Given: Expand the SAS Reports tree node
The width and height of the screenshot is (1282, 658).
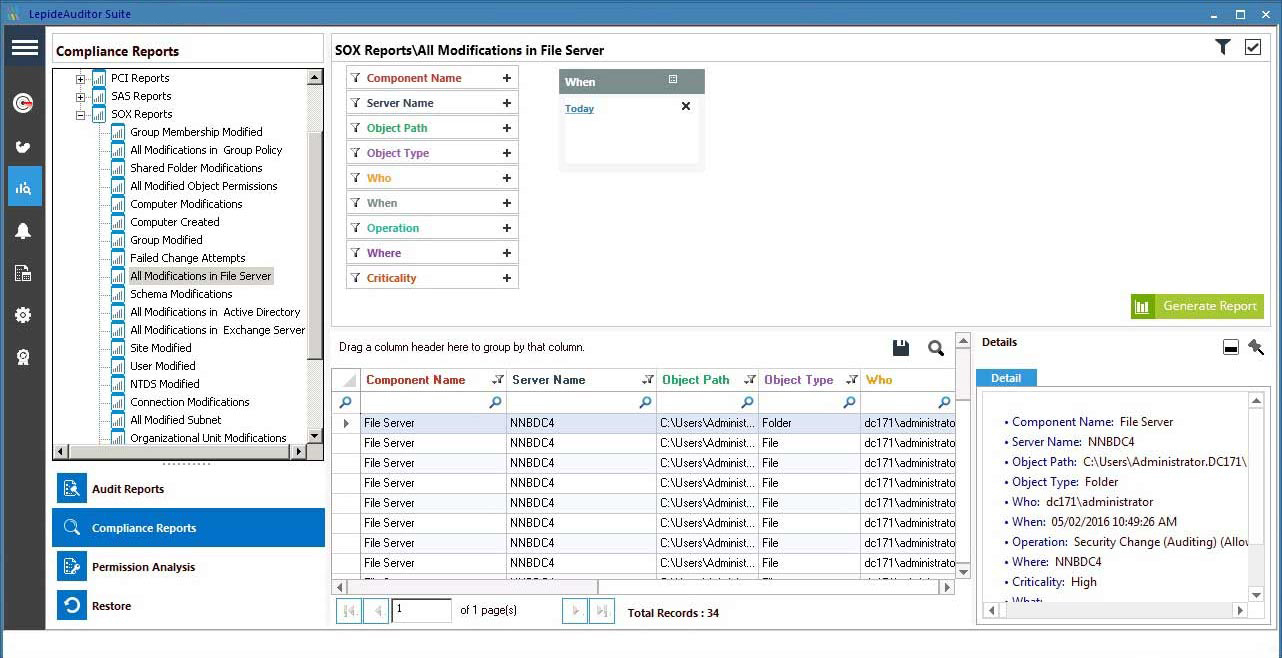Looking at the screenshot, I should click(81, 97).
